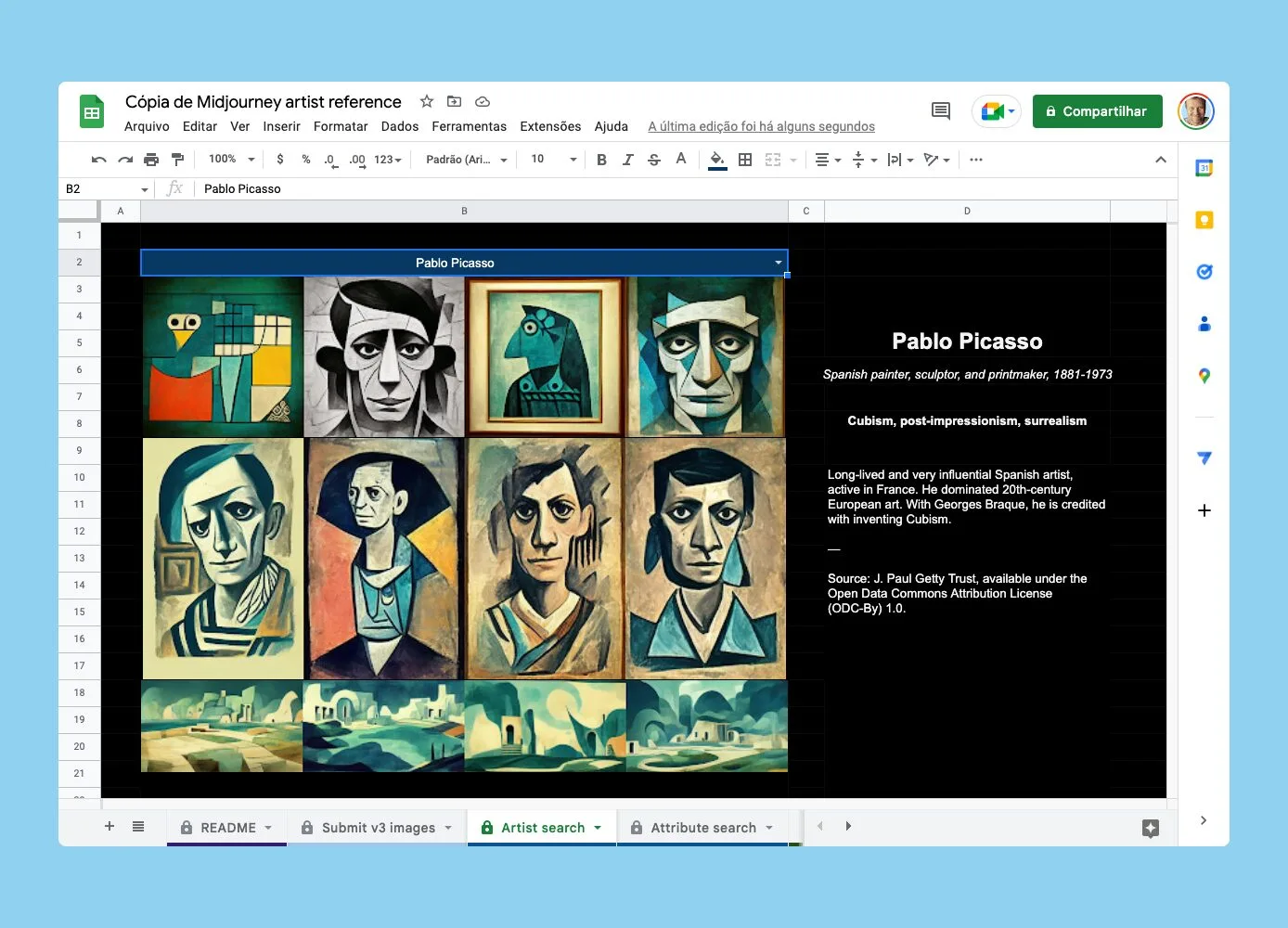Image resolution: width=1288 pixels, height=928 pixels.
Task: Open the fill color picker
Action: 717,160
